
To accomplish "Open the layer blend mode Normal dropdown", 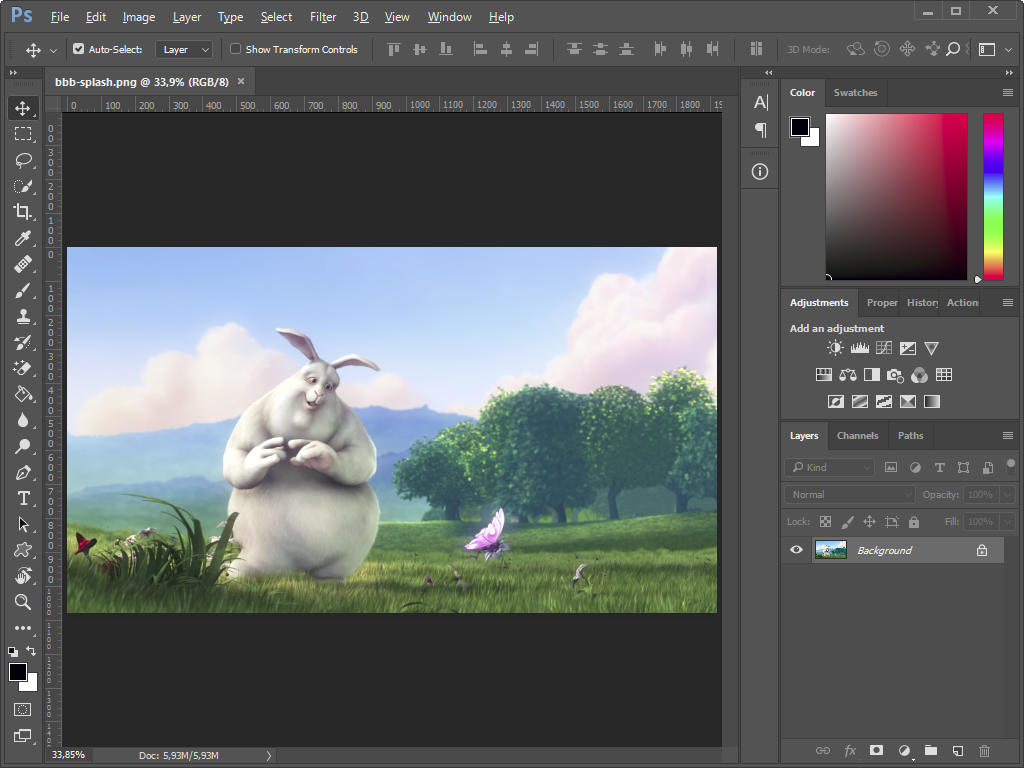I will [x=849, y=494].
